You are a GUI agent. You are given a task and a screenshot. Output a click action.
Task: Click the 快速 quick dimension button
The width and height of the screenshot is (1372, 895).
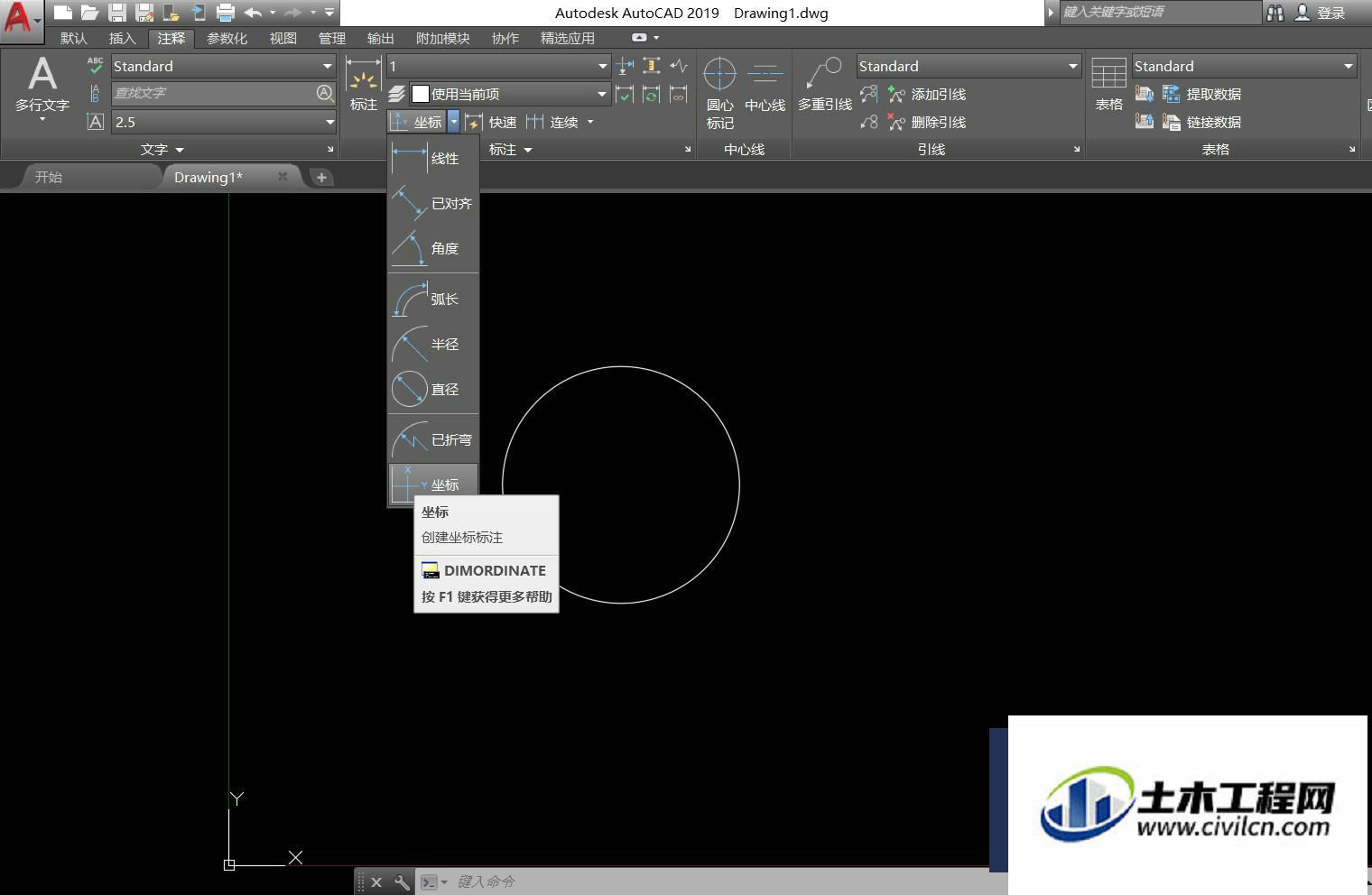[x=492, y=122]
